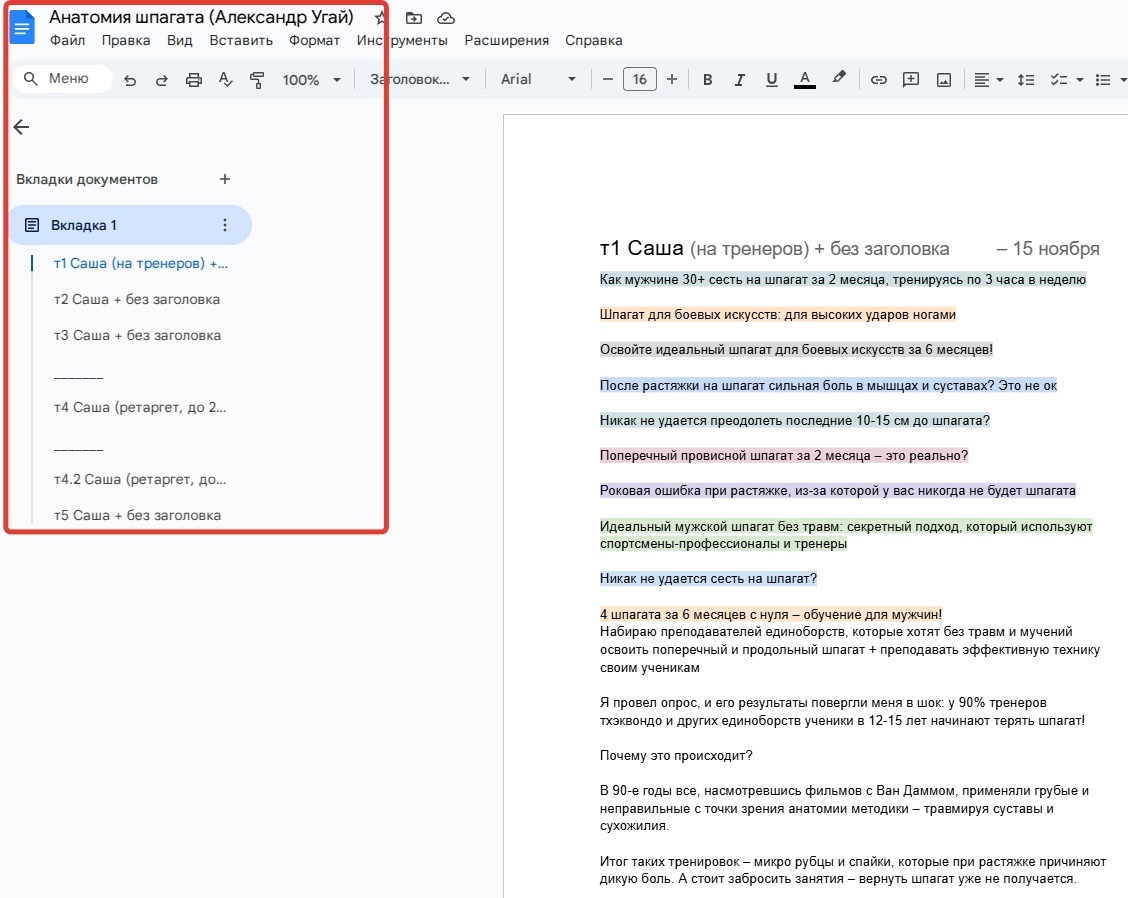
Task: Open the text color picker
Action: [x=804, y=80]
